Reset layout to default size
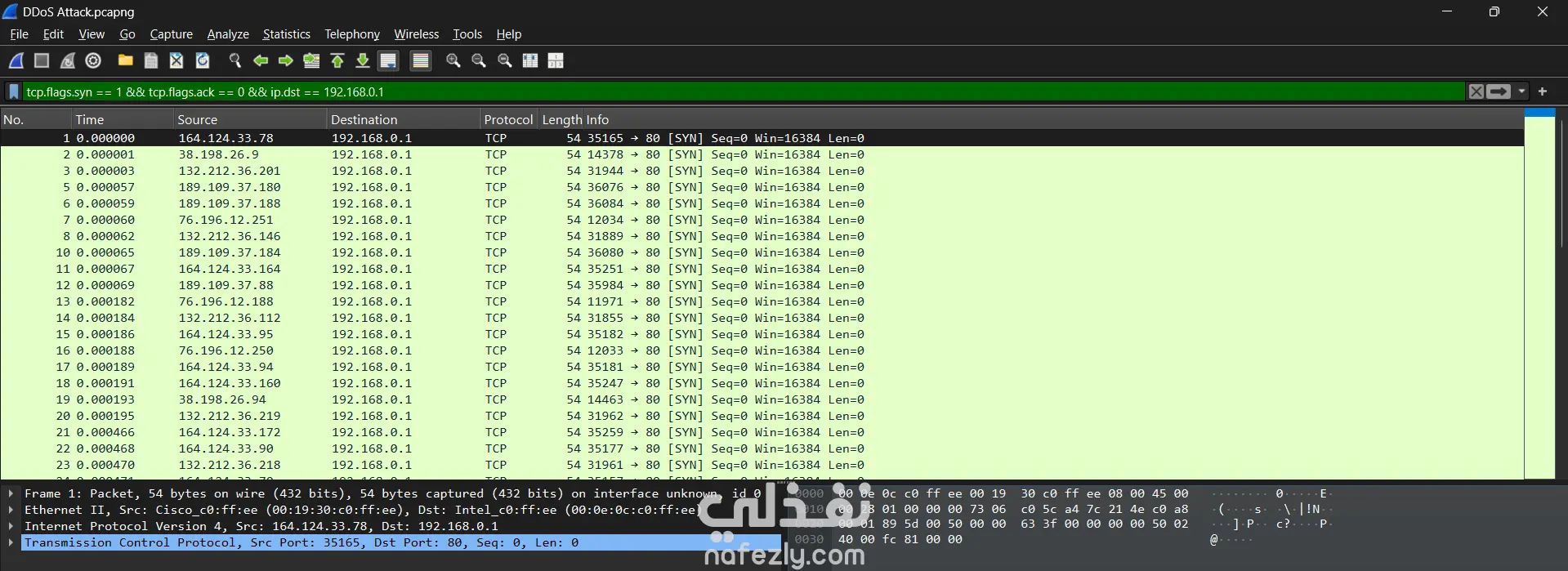 point(530,60)
